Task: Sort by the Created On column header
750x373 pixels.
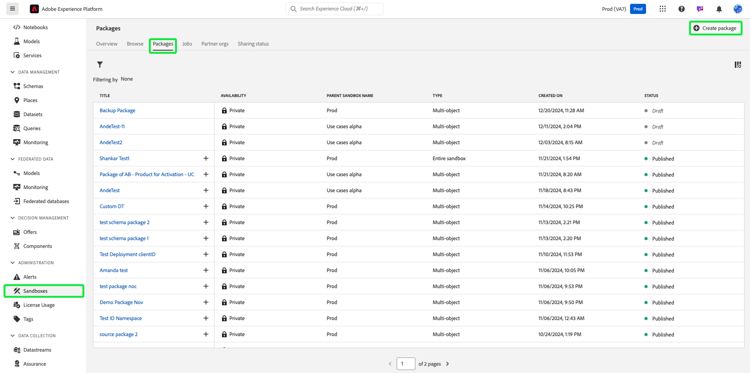Action: 551,96
